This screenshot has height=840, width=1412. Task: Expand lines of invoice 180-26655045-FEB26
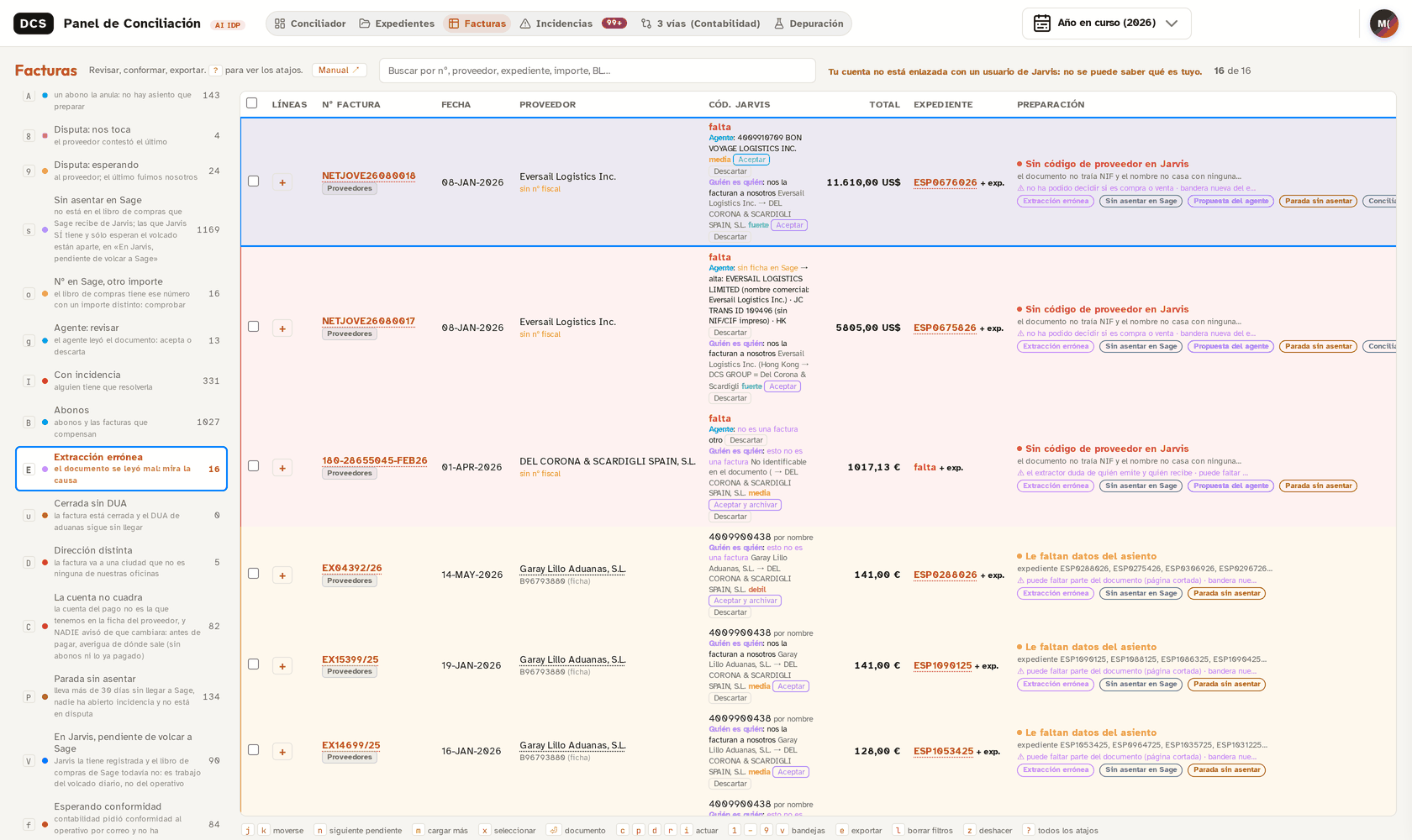[282, 467]
